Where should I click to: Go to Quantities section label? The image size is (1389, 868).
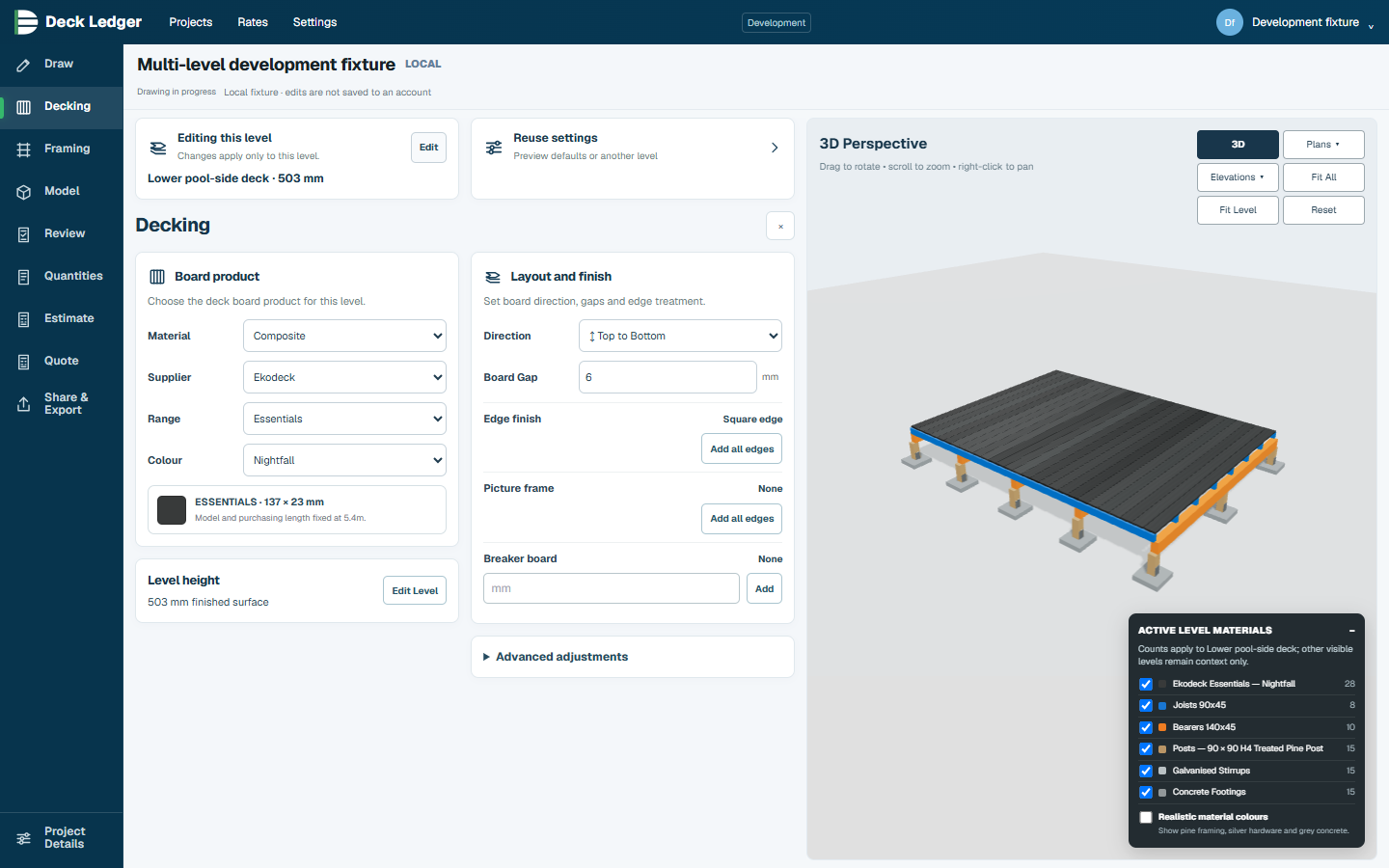click(x=73, y=276)
